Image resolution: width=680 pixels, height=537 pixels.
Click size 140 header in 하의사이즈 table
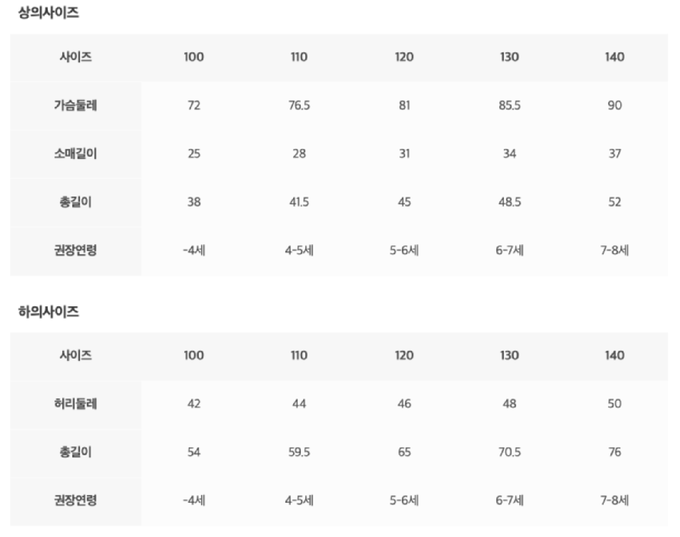tap(614, 355)
